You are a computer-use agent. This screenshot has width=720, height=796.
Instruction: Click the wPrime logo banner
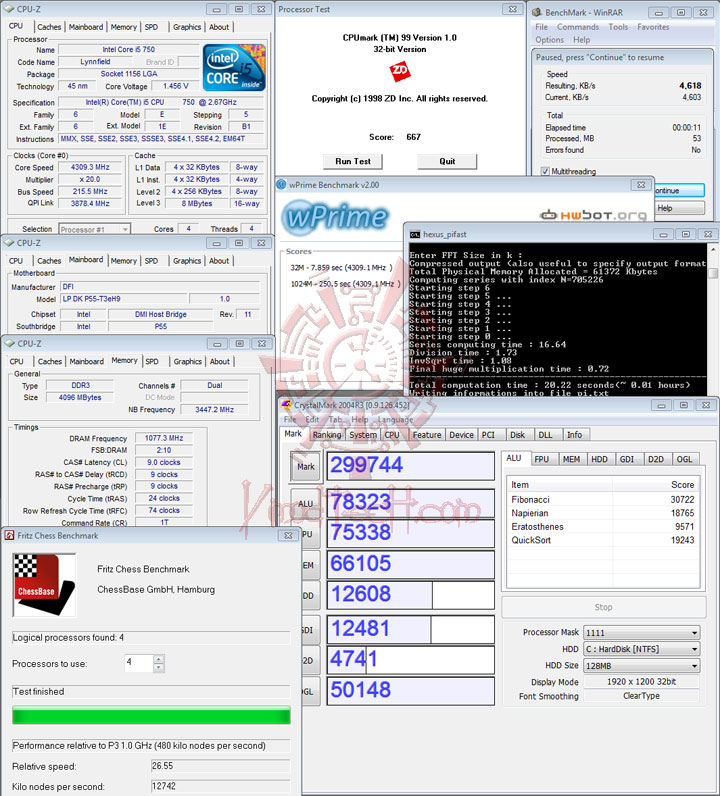(x=336, y=217)
